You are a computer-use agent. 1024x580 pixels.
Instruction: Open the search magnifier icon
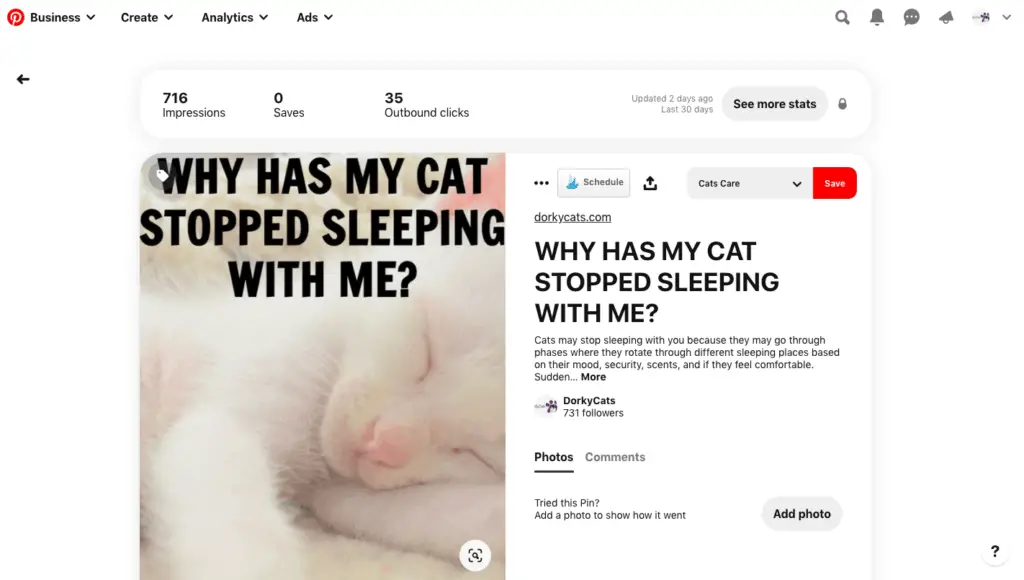coord(842,18)
